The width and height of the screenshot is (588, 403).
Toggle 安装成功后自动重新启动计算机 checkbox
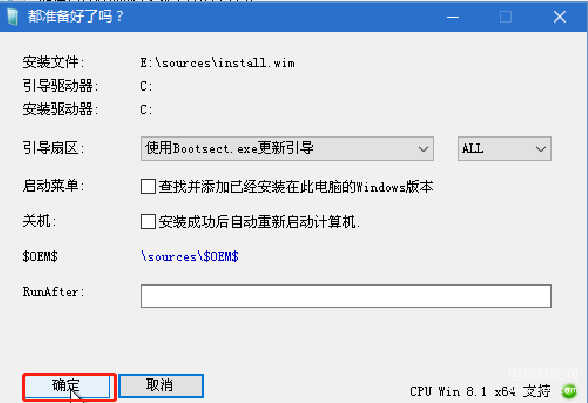(148, 222)
